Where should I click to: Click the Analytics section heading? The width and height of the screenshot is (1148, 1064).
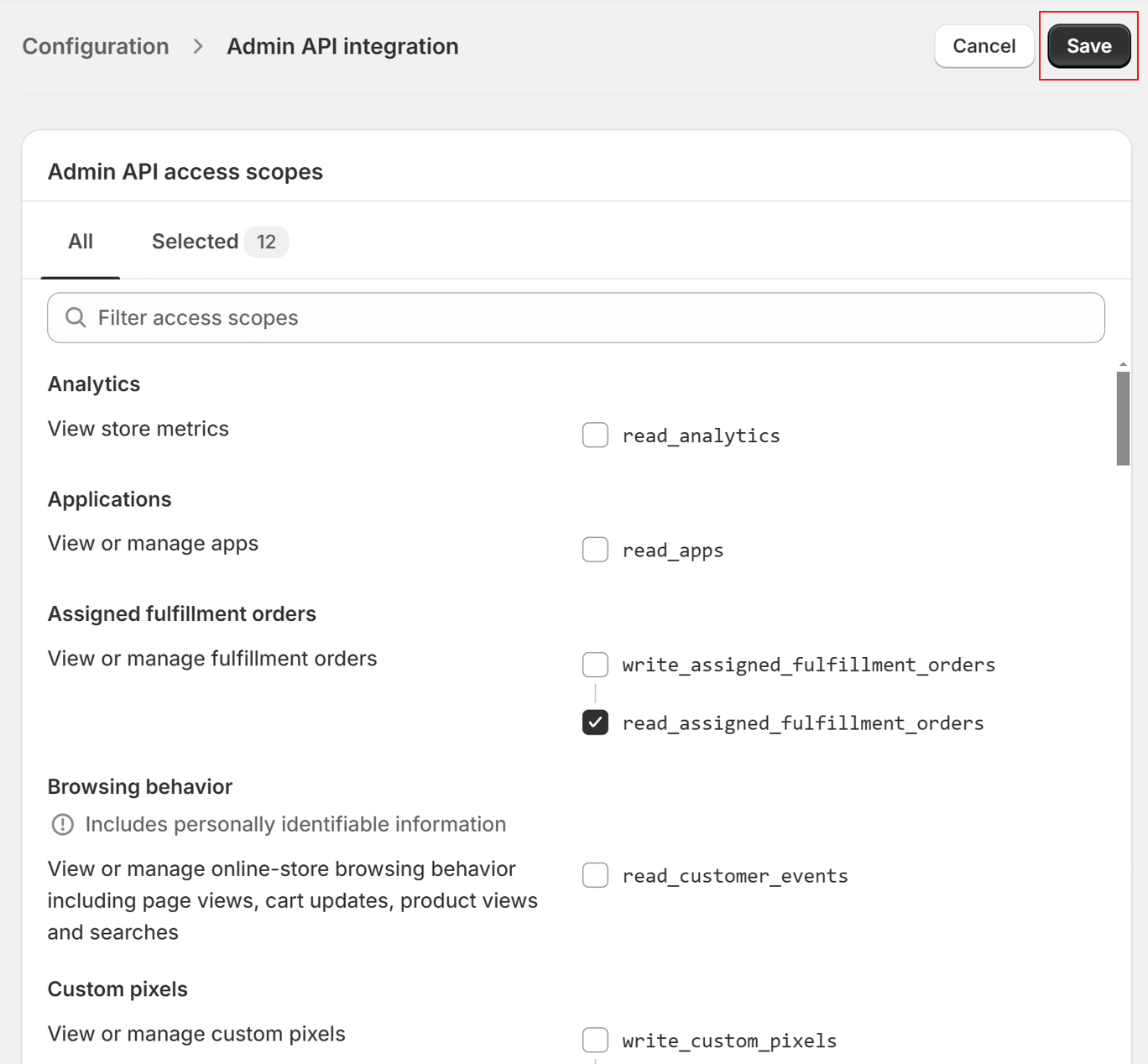[94, 383]
